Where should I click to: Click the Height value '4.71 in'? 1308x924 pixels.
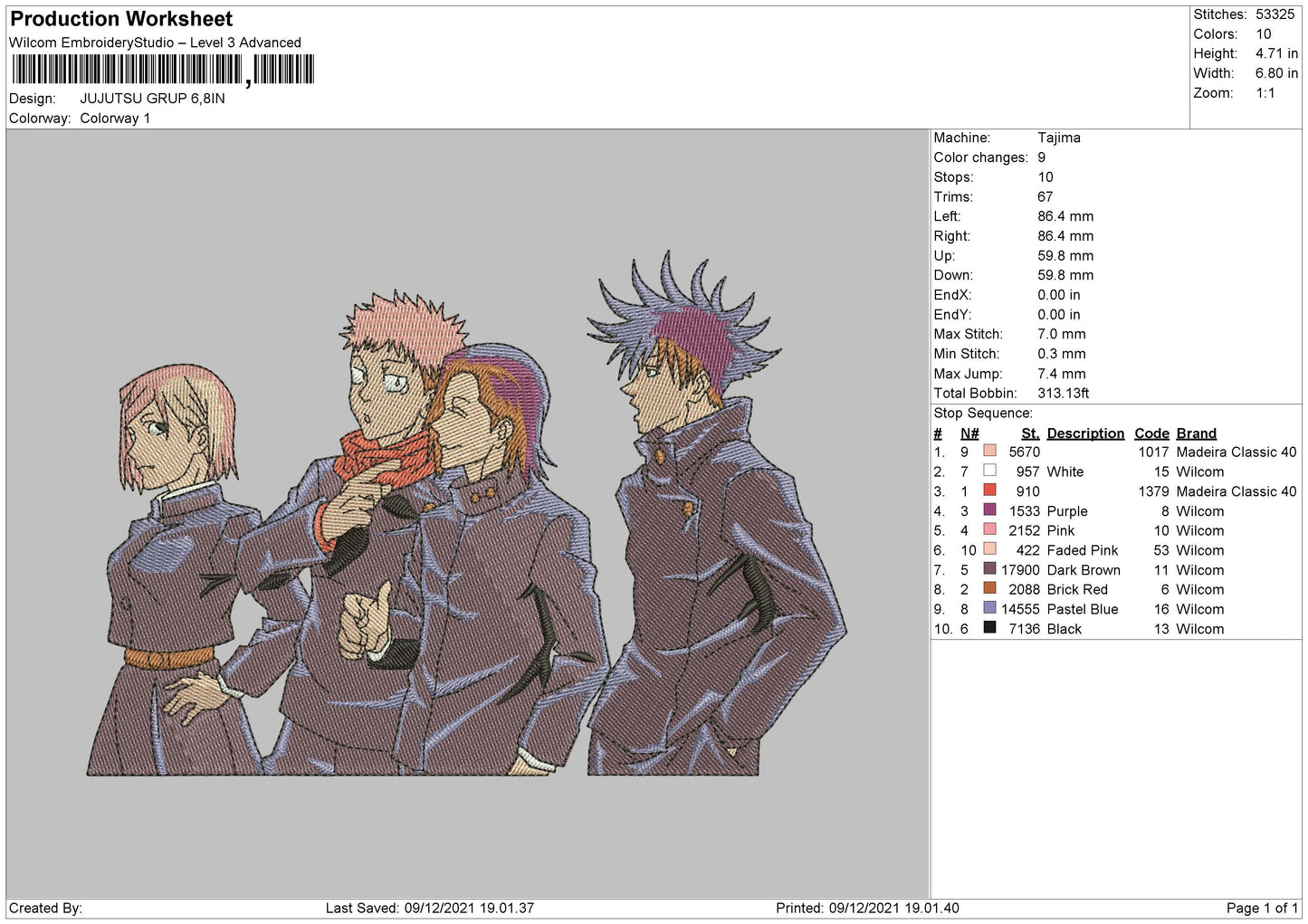pyautogui.click(x=1276, y=53)
